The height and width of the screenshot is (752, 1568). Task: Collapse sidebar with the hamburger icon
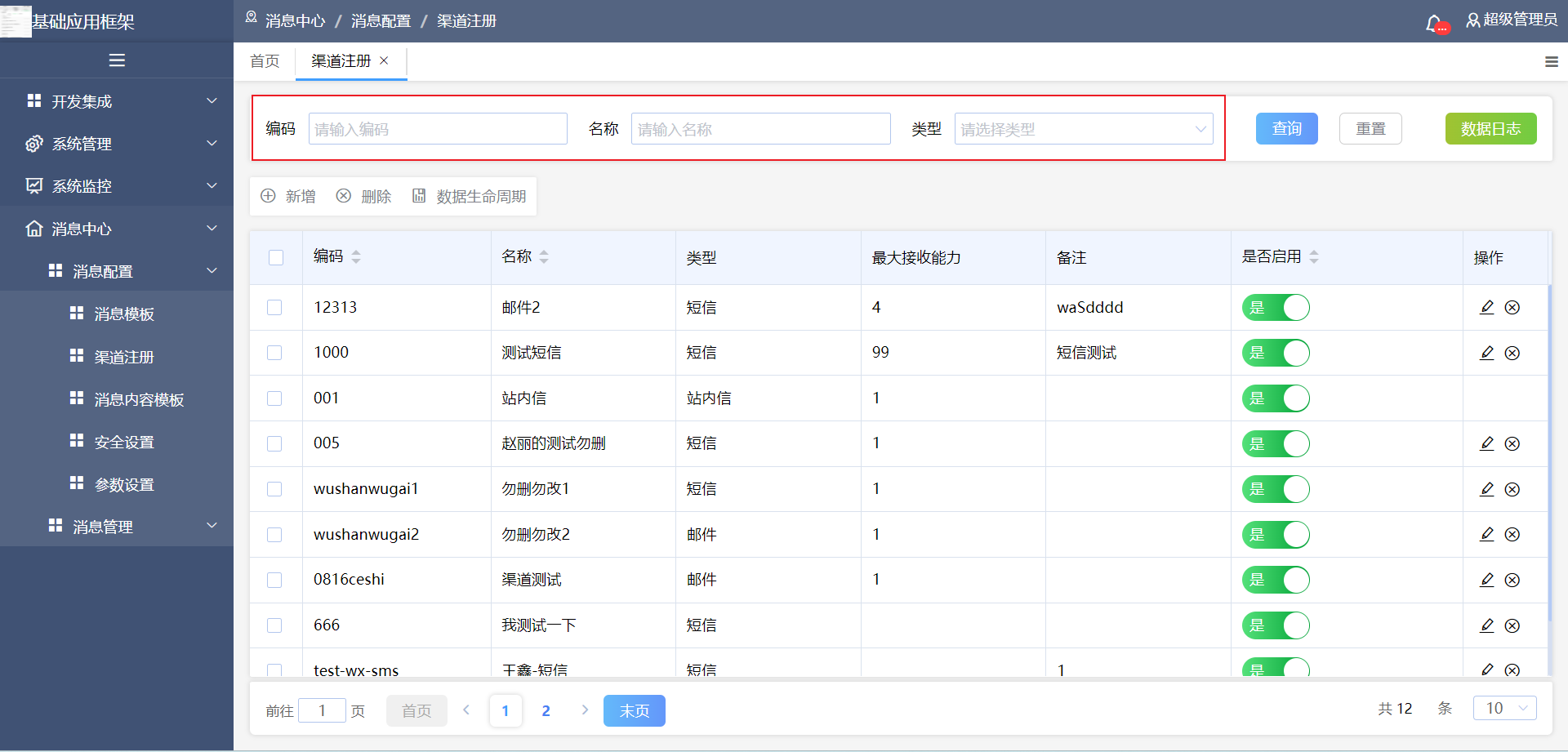117,60
